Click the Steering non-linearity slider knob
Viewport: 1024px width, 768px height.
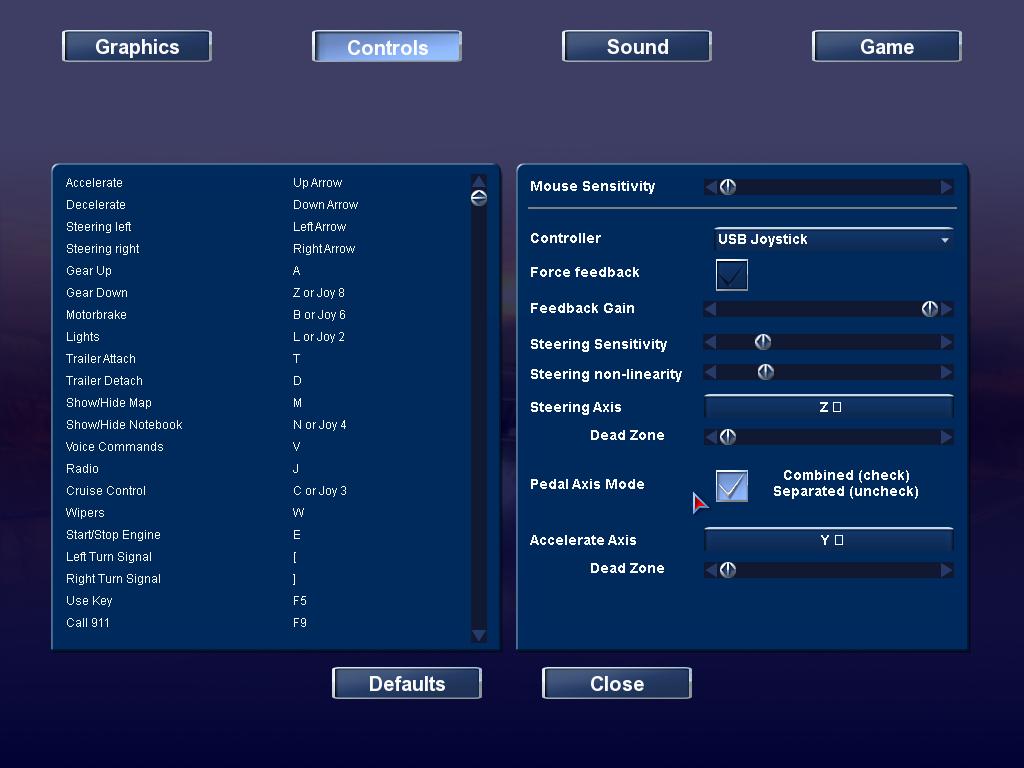coord(765,372)
